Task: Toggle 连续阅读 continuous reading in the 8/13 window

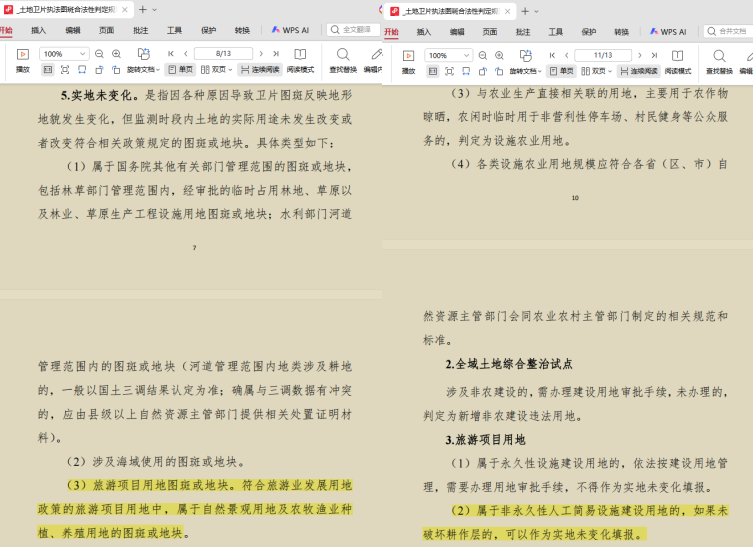Action: pyautogui.click(x=259, y=70)
